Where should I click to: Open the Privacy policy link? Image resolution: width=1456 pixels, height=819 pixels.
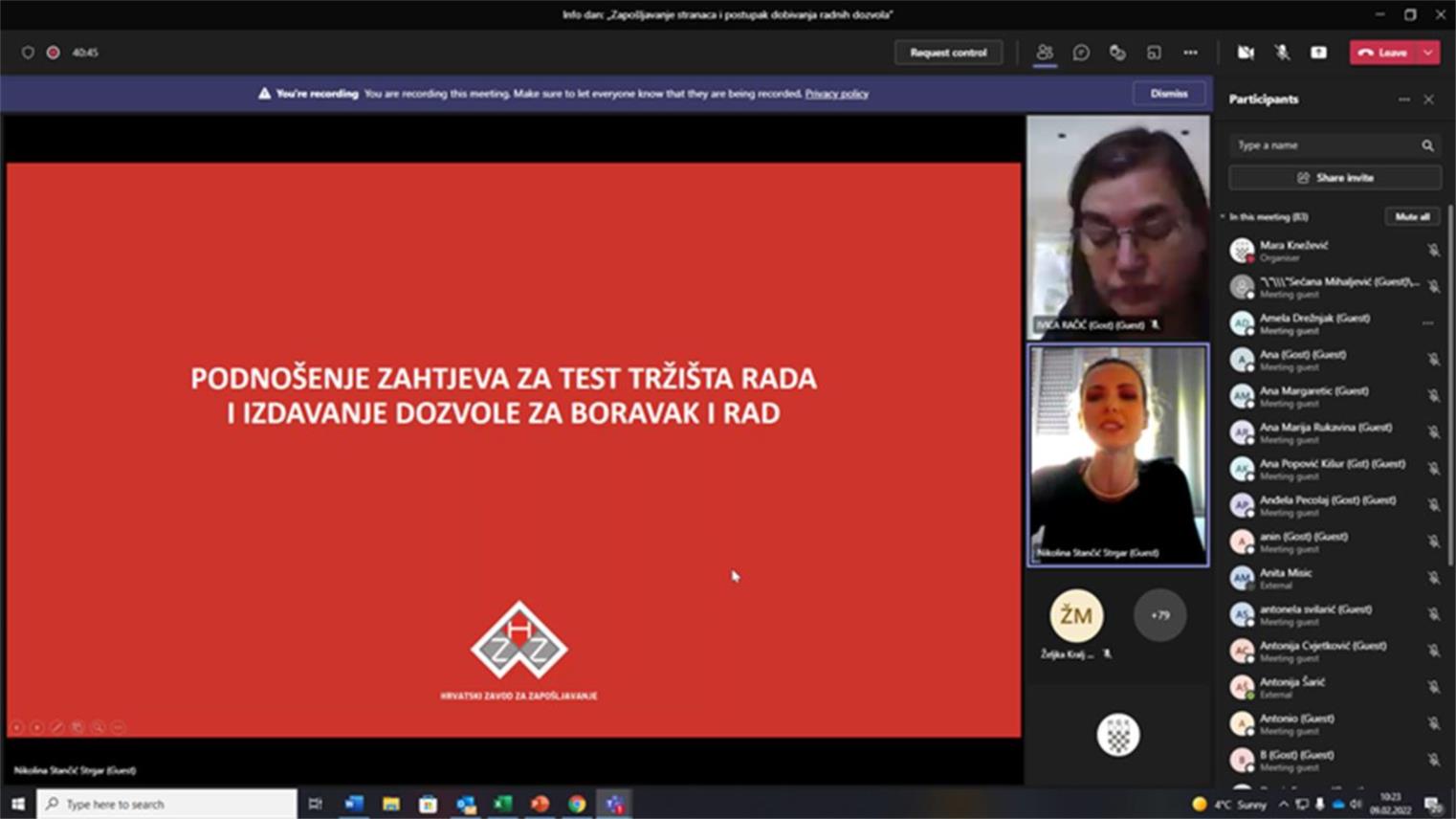pos(837,94)
